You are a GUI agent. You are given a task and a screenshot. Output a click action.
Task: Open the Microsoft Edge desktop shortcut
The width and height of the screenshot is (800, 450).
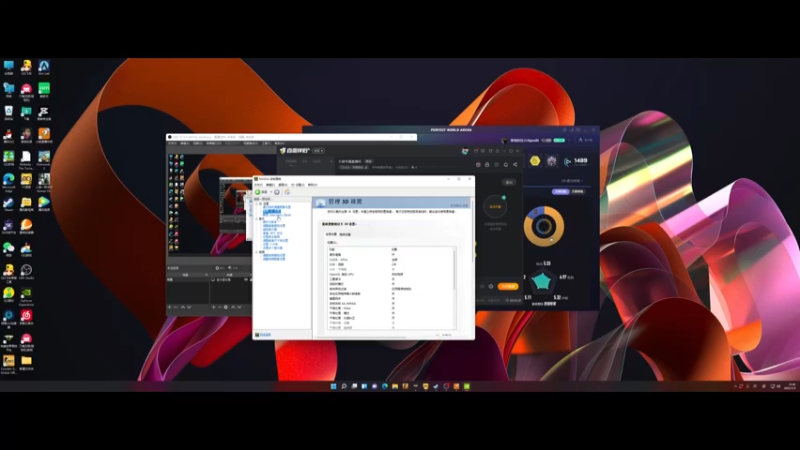9,181
